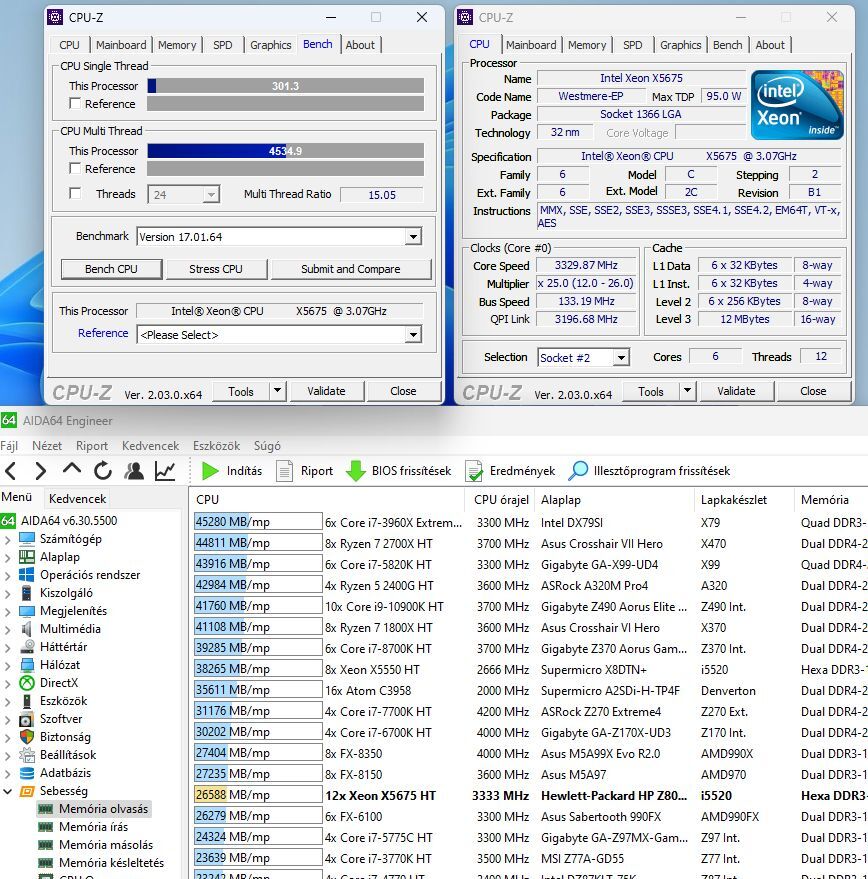
Task: Go back with AIDA64 back arrow
Action: coord(11,471)
